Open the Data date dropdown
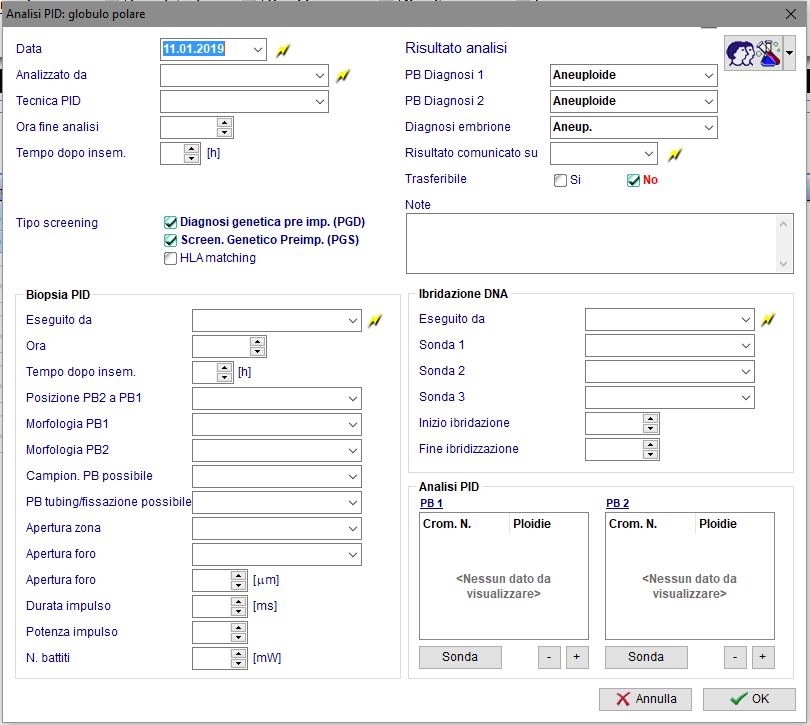Viewport: 810px width, 725px height. tap(258, 50)
